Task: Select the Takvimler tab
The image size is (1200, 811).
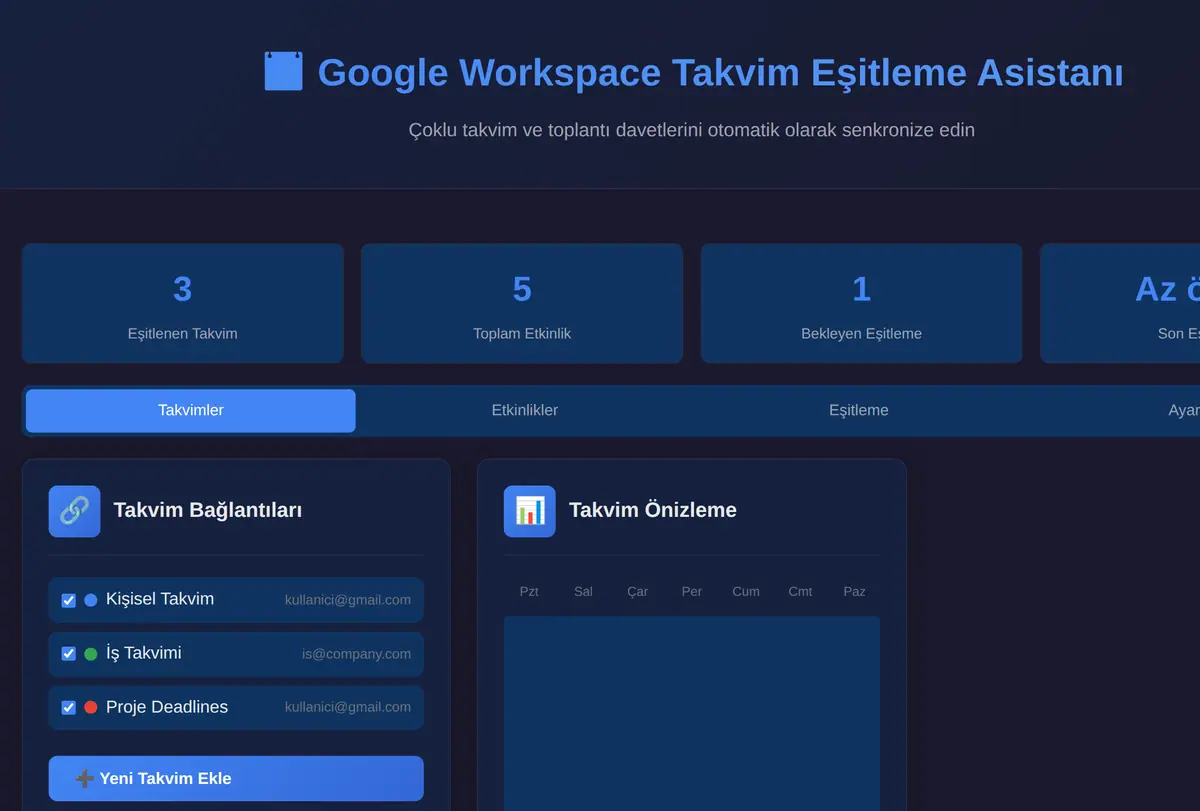Action: coord(191,411)
